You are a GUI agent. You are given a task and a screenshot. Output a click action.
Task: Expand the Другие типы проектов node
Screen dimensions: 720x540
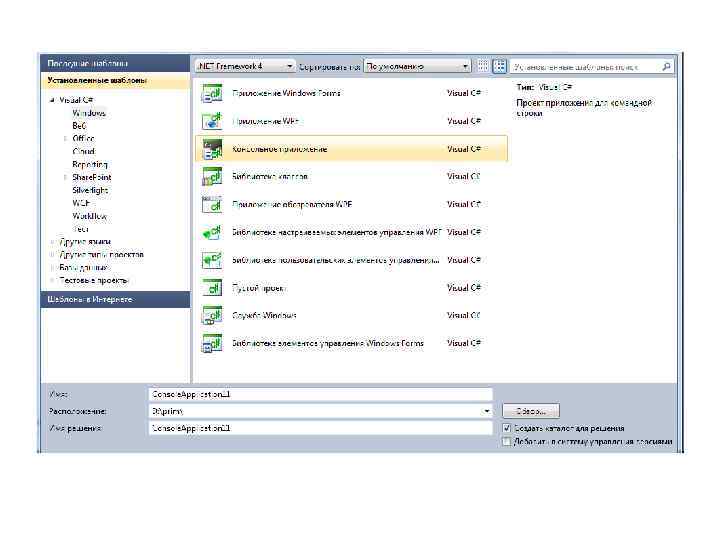(52, 254)
